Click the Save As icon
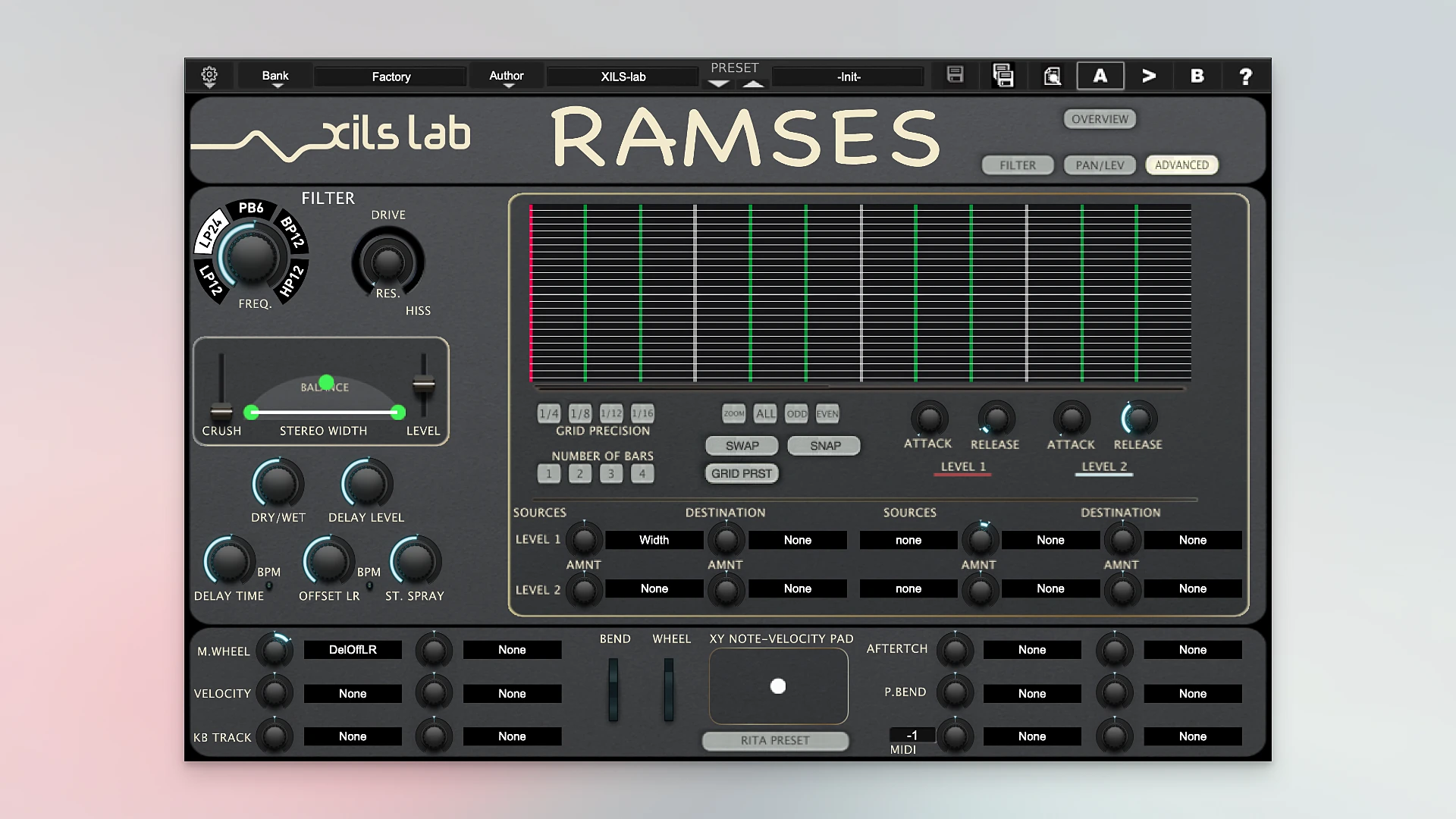The height and width of the screenshot is (819, 1456). tap(1003, 75)
